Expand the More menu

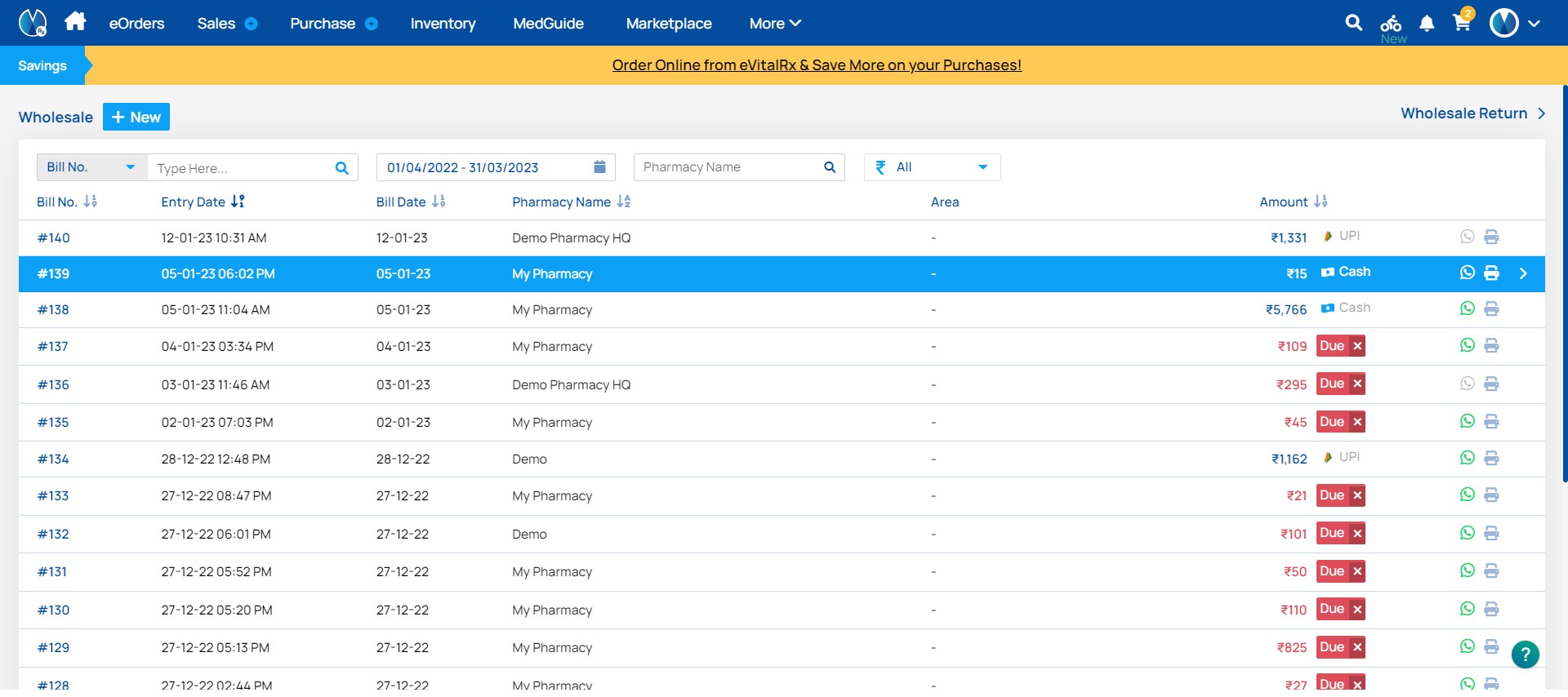775,24
